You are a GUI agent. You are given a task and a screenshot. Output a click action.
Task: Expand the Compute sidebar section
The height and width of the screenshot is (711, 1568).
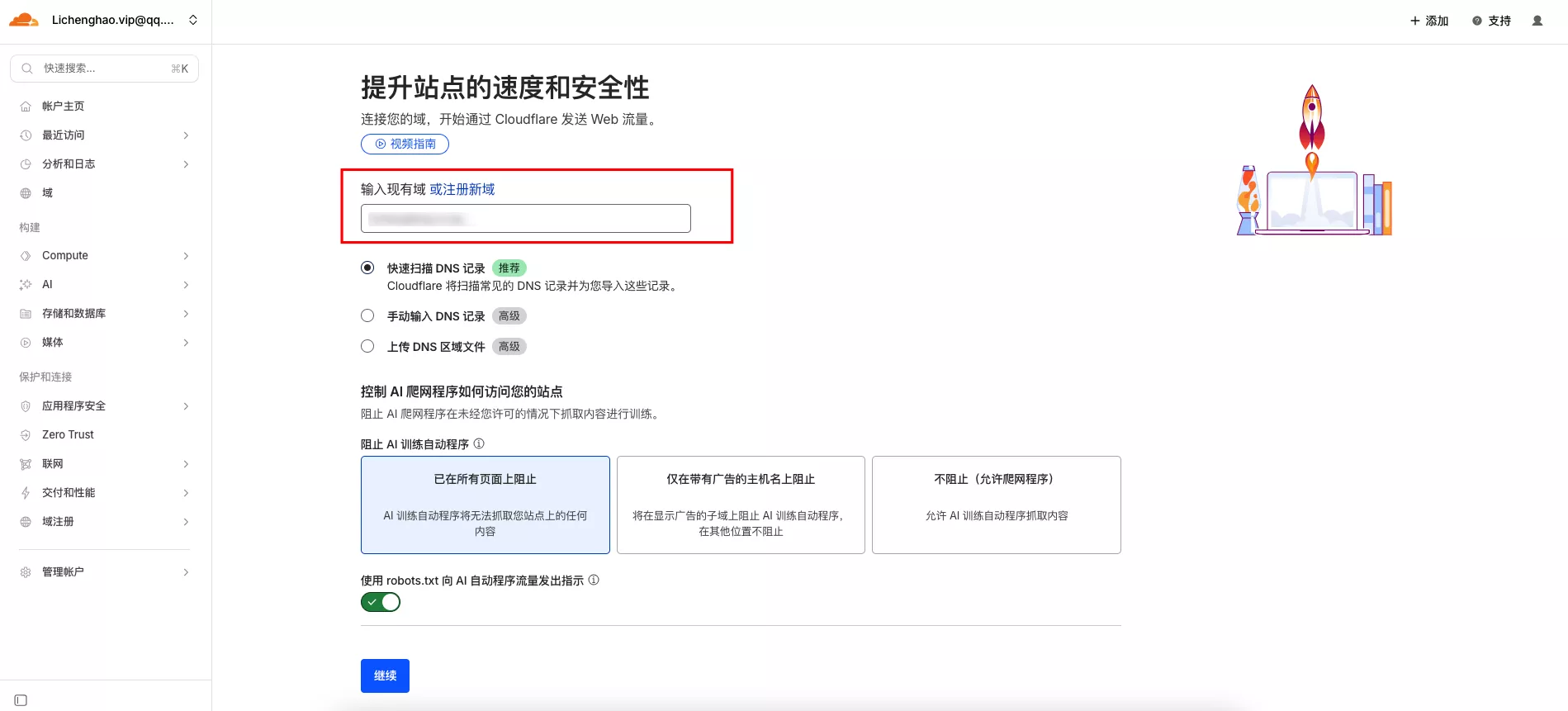click(x=186, y=256)
